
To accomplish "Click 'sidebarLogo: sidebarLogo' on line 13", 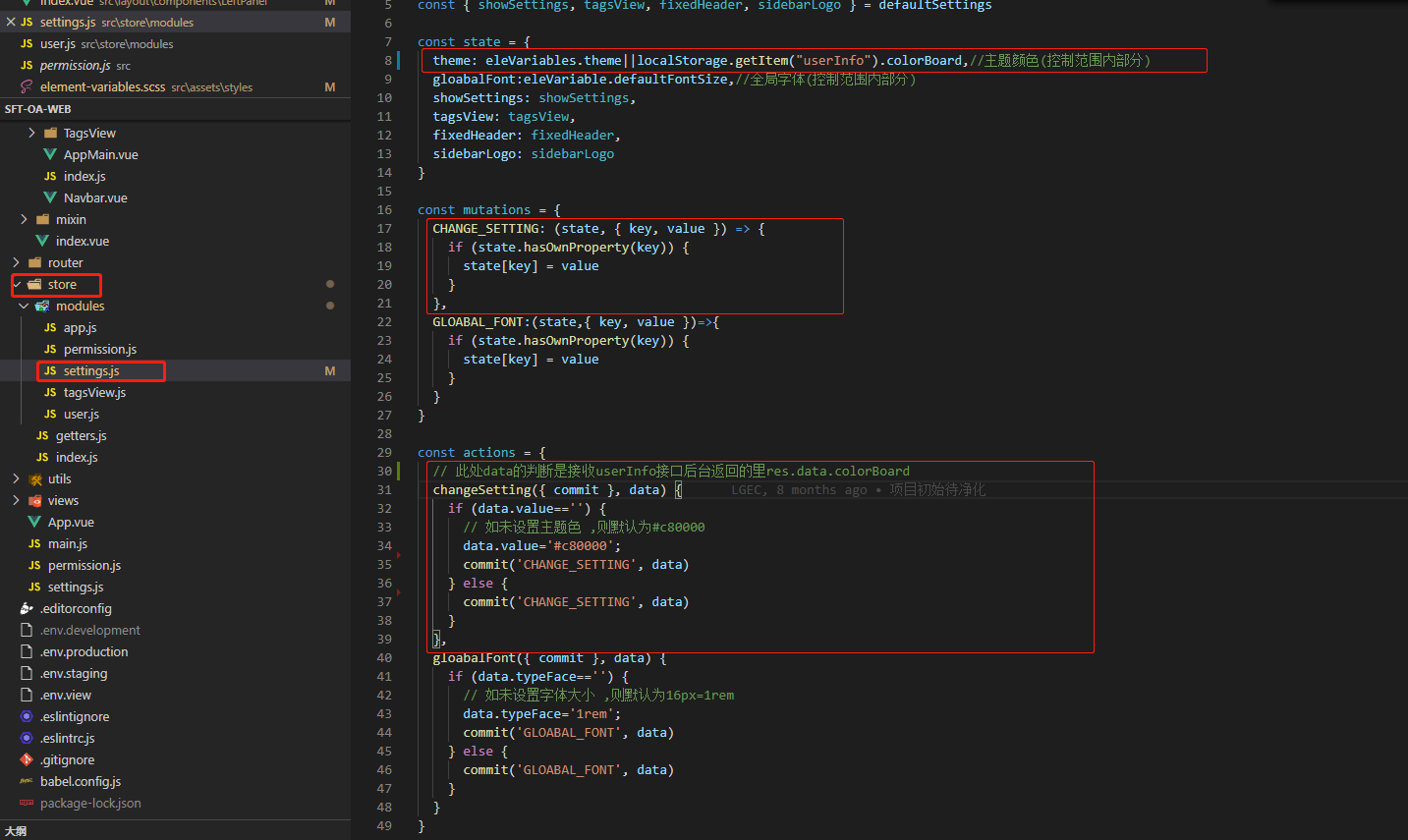I will coord(524,153).
